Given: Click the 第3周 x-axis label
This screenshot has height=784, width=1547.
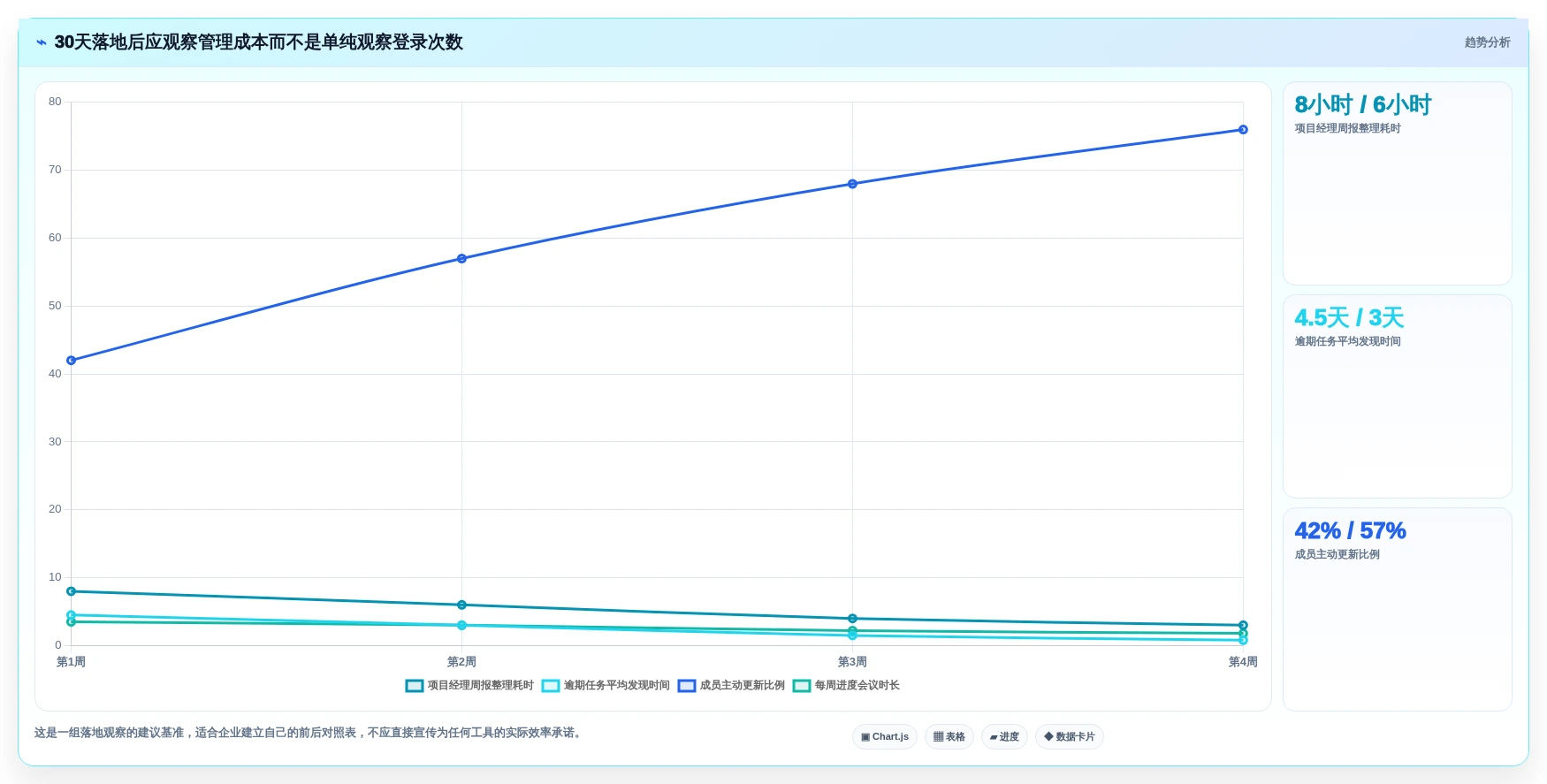Looking at the screenshot, I should pyautogui.click(x=852, y=662).
